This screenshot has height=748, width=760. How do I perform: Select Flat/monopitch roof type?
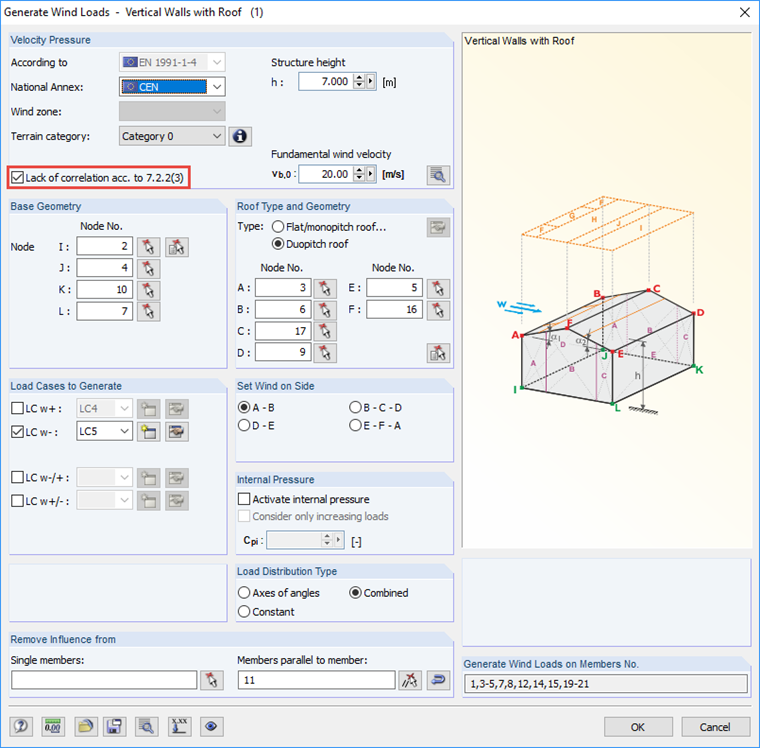pos(278,227)
